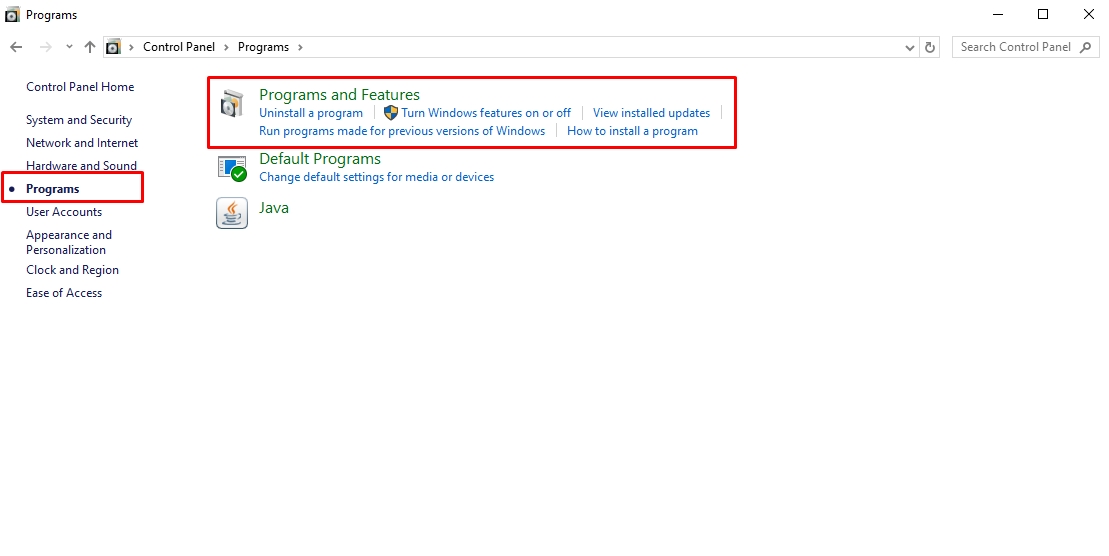Open Run programs made for previous versions

tap(402, 131)
